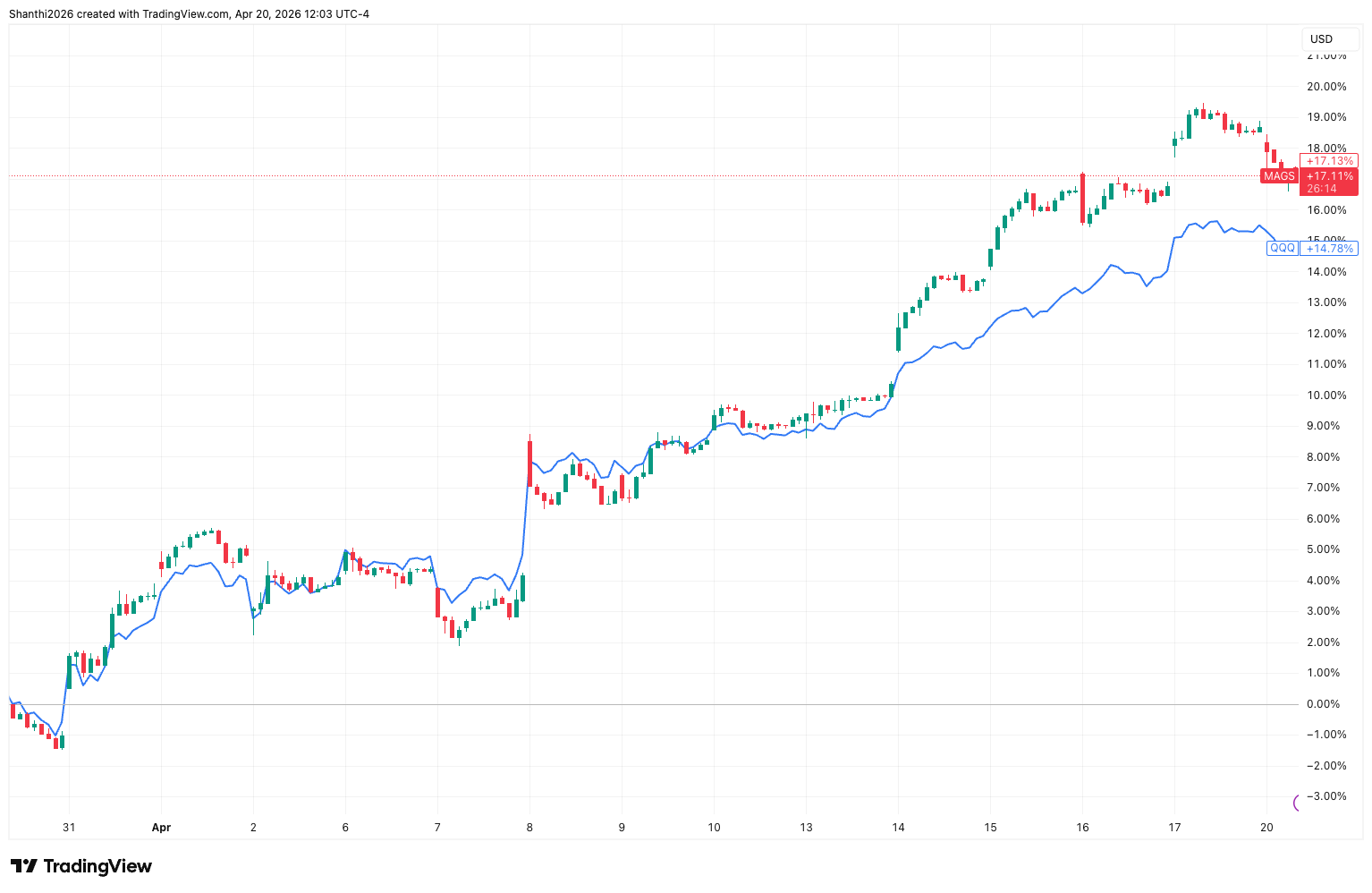
Task: Click the header text "Shanthi2026 created with TradingView.com"
Action: (x=119, y=13)
